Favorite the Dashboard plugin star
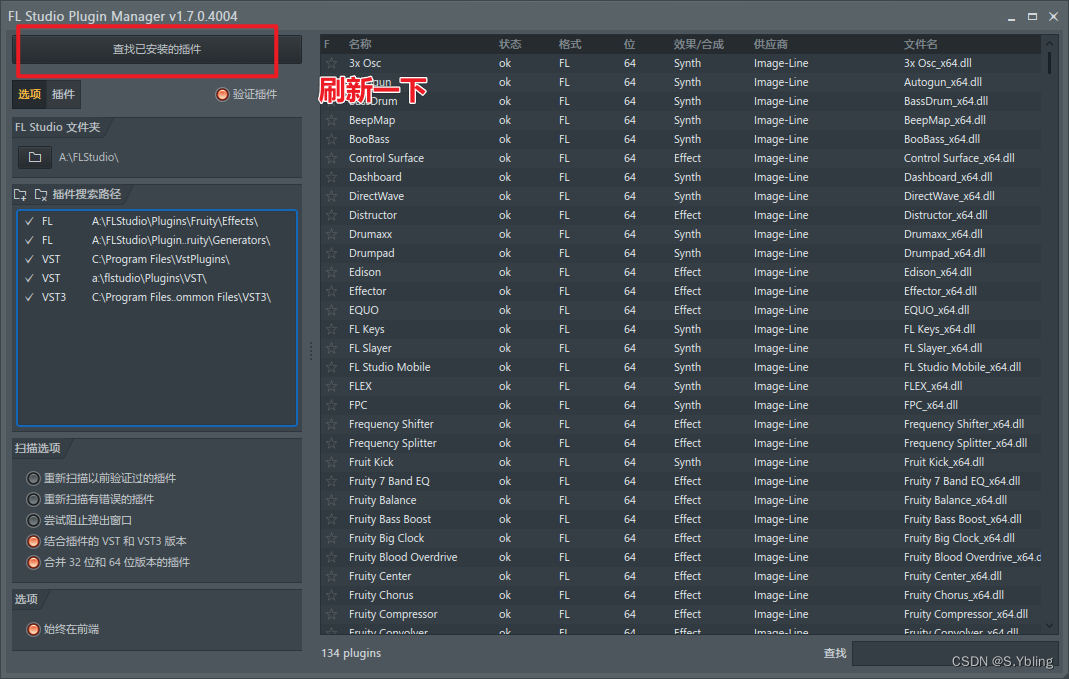Viewport: 1069px width, 679px height. [x=331, y=177]
